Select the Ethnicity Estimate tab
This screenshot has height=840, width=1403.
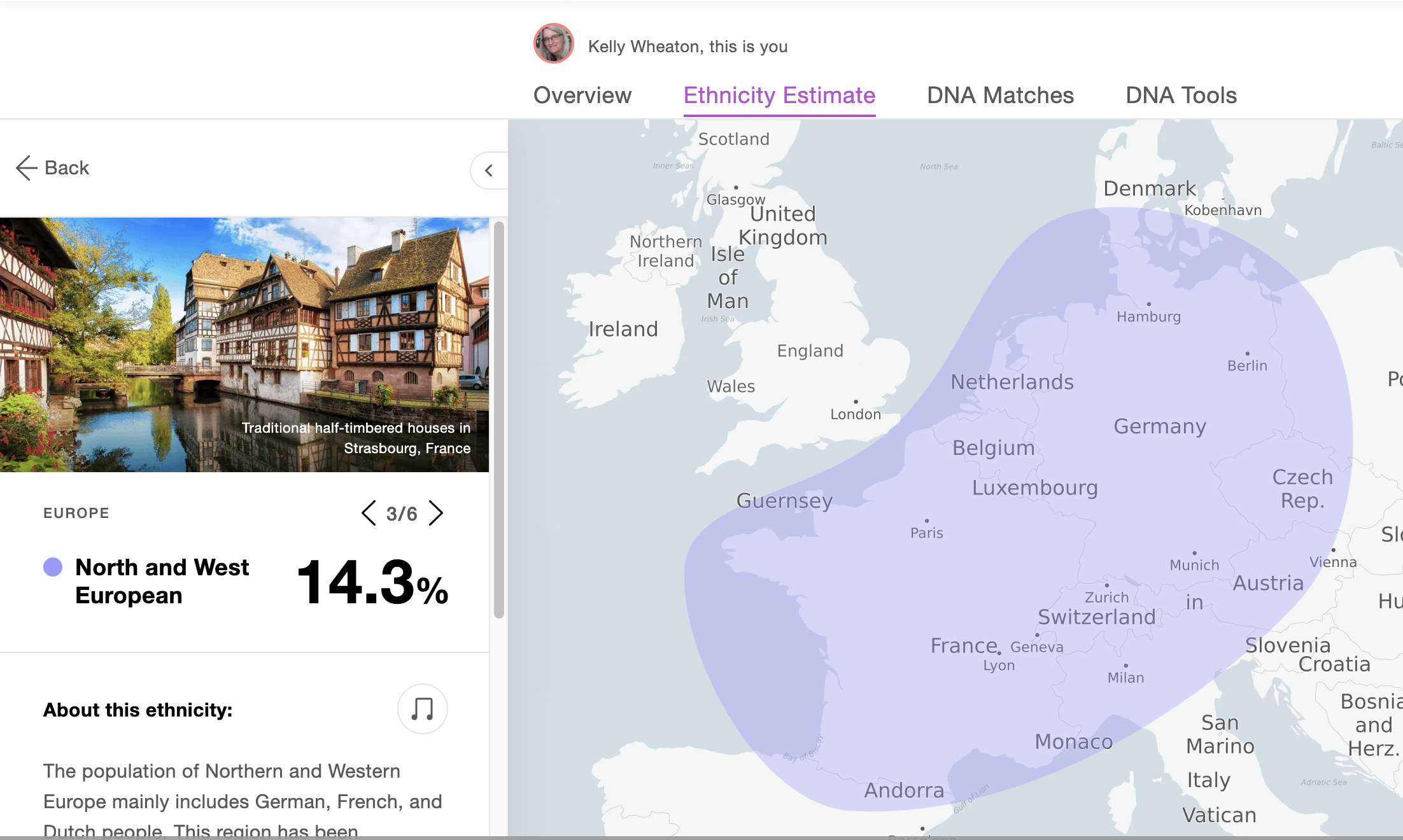[779, 95]
